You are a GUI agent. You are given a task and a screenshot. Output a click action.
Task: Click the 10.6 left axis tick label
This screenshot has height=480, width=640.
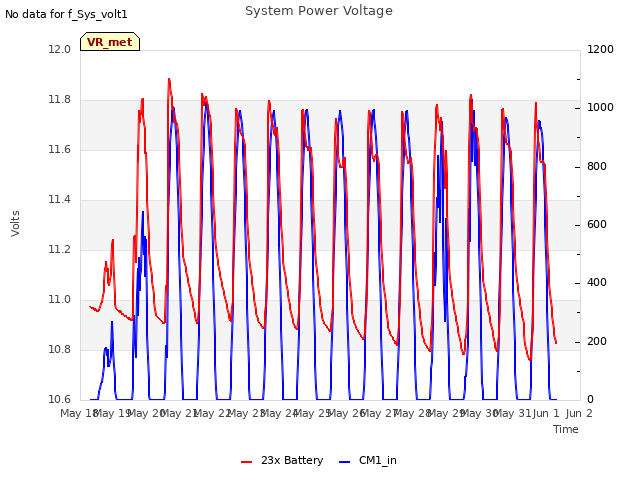[x=60, y=399]
